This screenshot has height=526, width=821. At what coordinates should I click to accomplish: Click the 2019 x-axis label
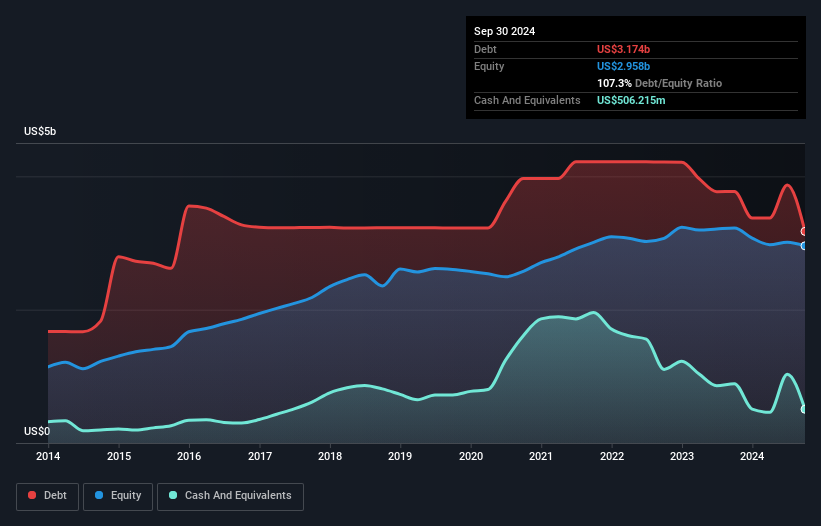pos(400,456)
